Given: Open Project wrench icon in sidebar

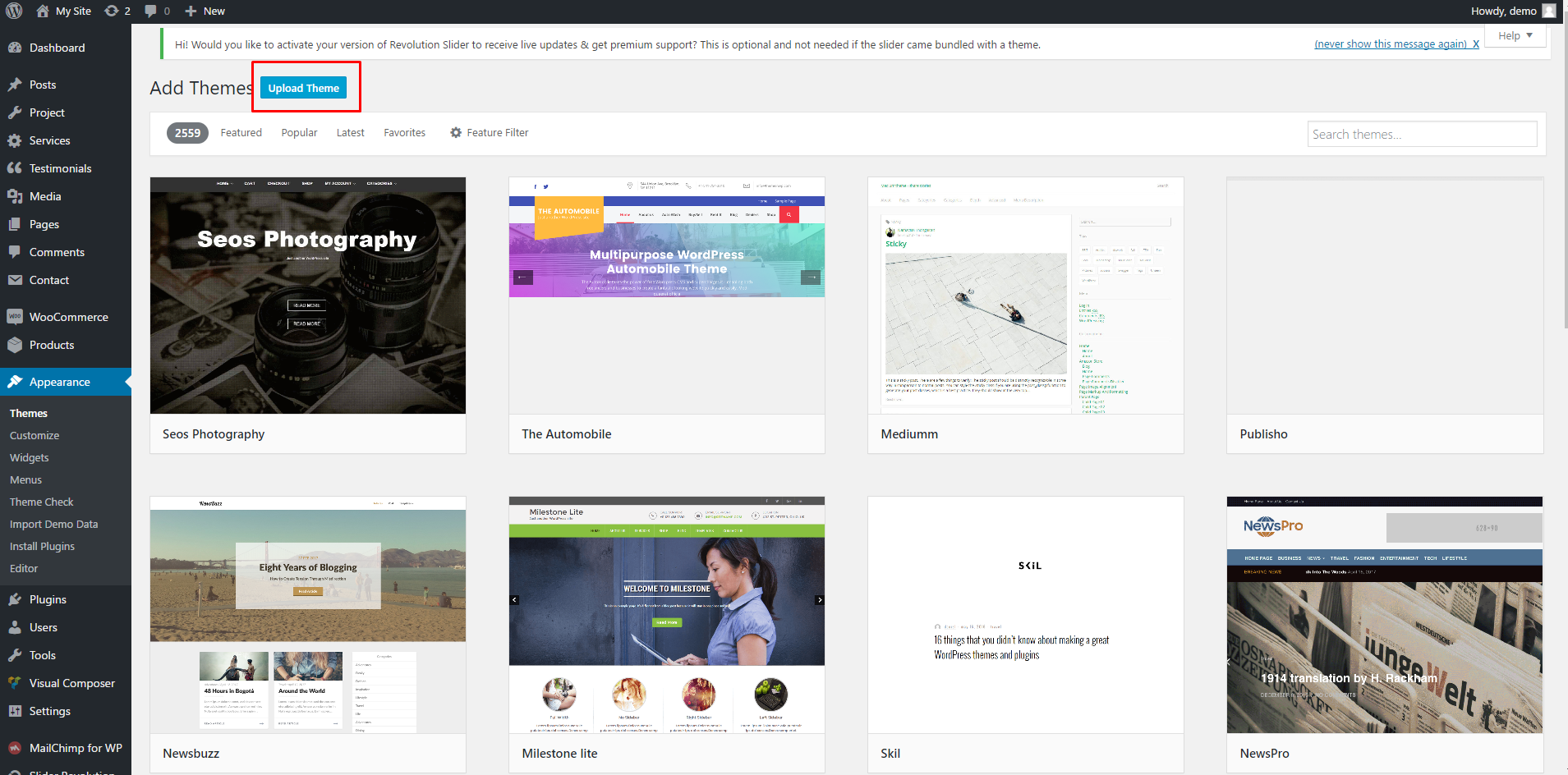Looking at the screenshot, I should (15, 112).
